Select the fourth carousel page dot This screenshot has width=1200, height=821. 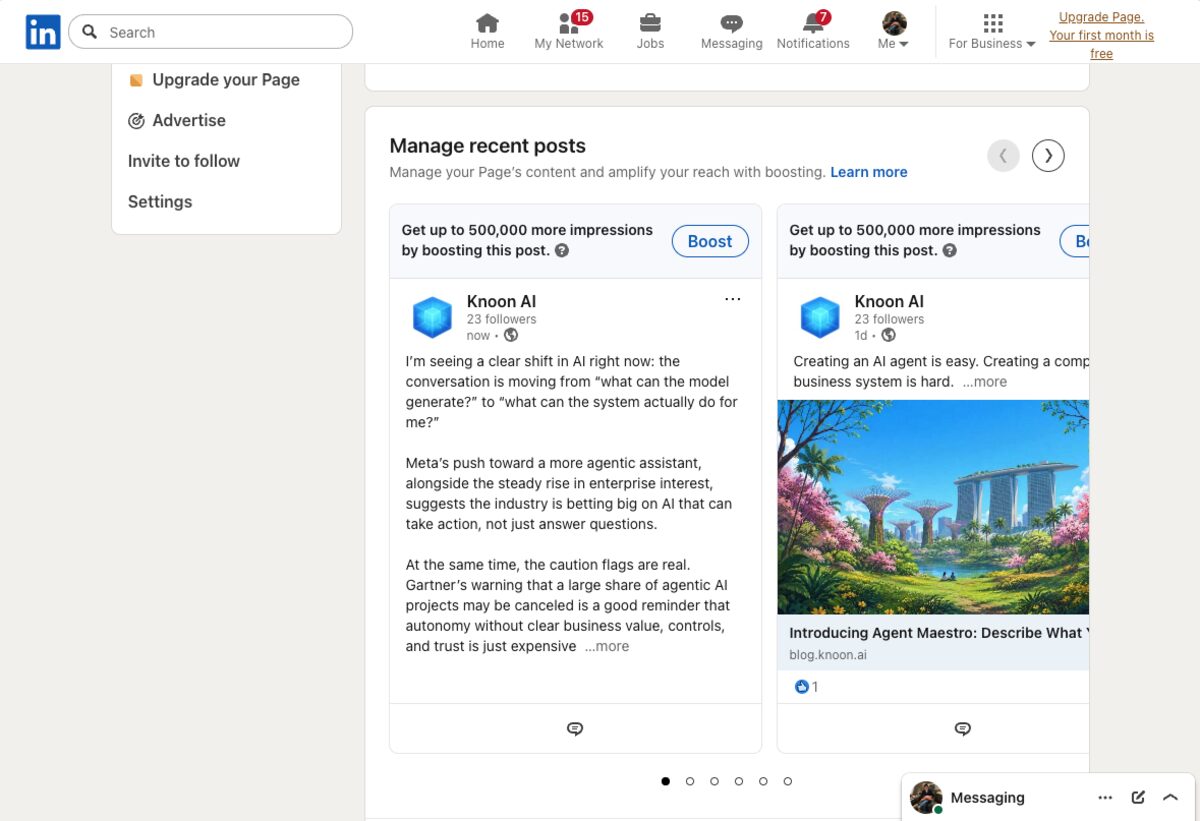click(x=739, y=781)
